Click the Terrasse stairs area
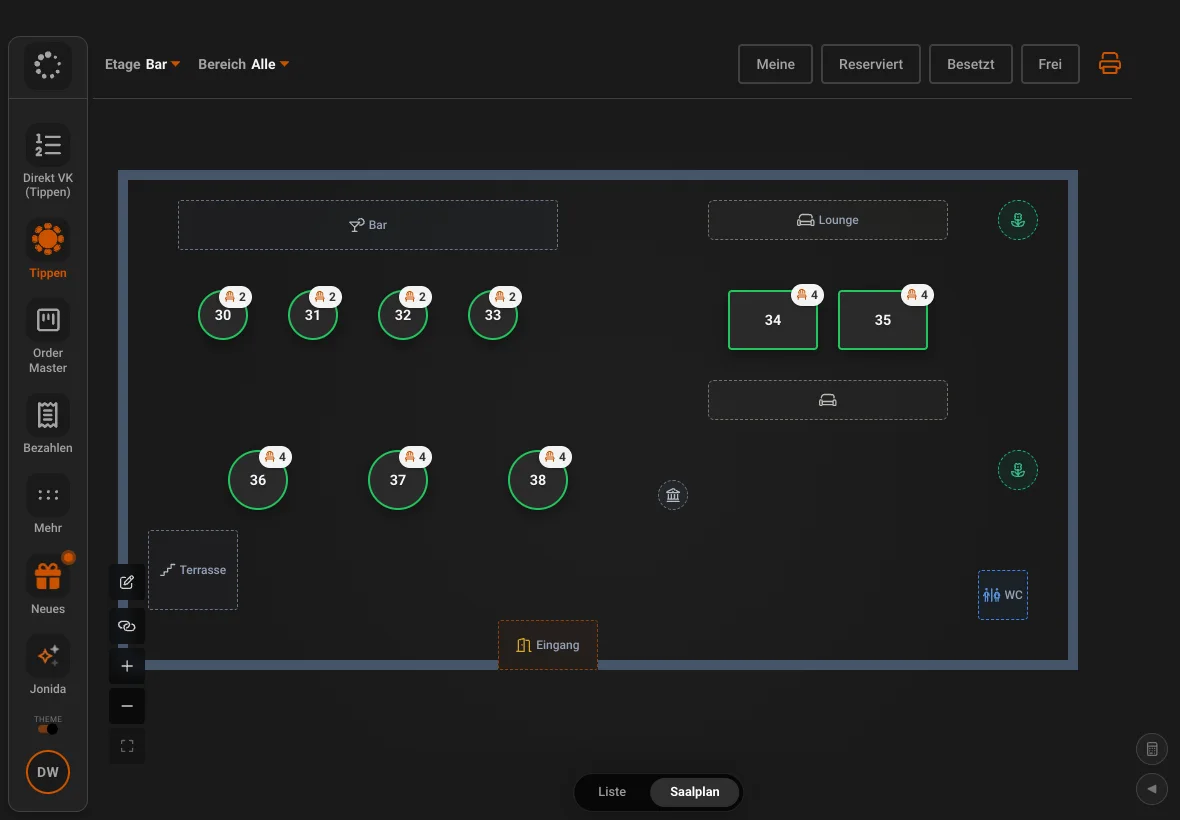Screen dimensions: 1180x820 pyautogui.click(x=193, y=569)
